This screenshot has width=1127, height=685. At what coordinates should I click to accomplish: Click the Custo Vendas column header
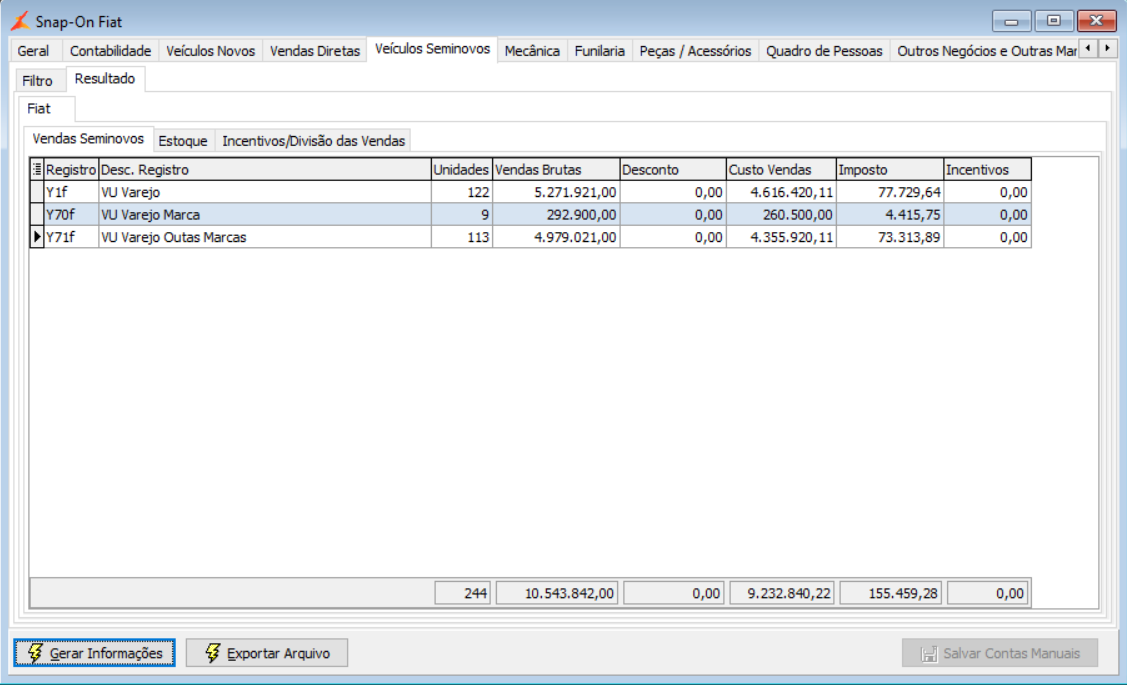tap(781, 170)
